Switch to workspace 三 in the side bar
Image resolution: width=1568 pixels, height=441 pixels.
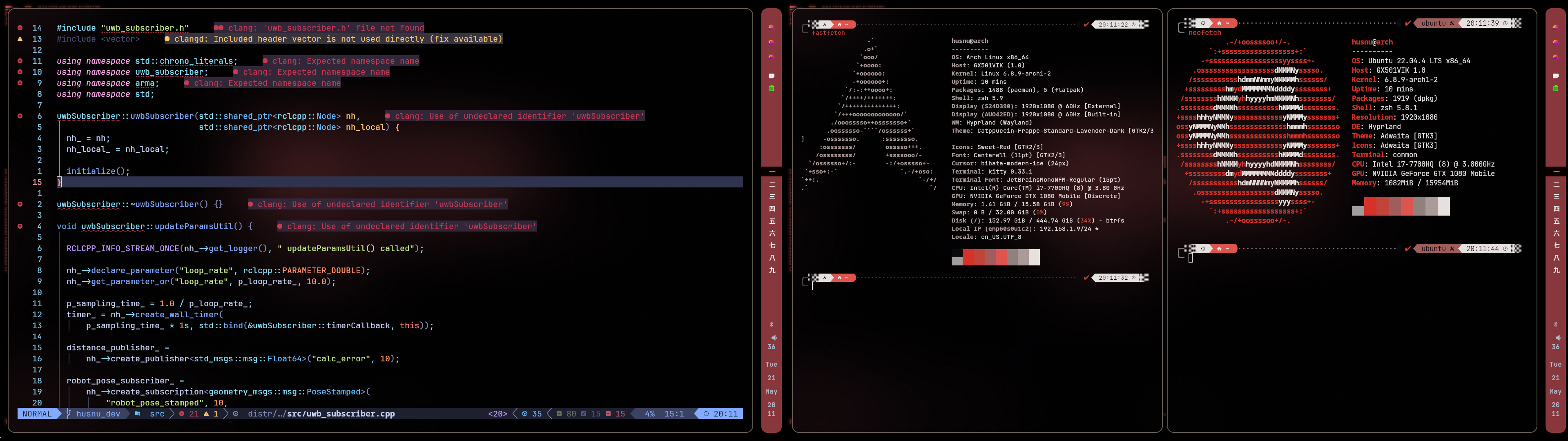(772, 196)
